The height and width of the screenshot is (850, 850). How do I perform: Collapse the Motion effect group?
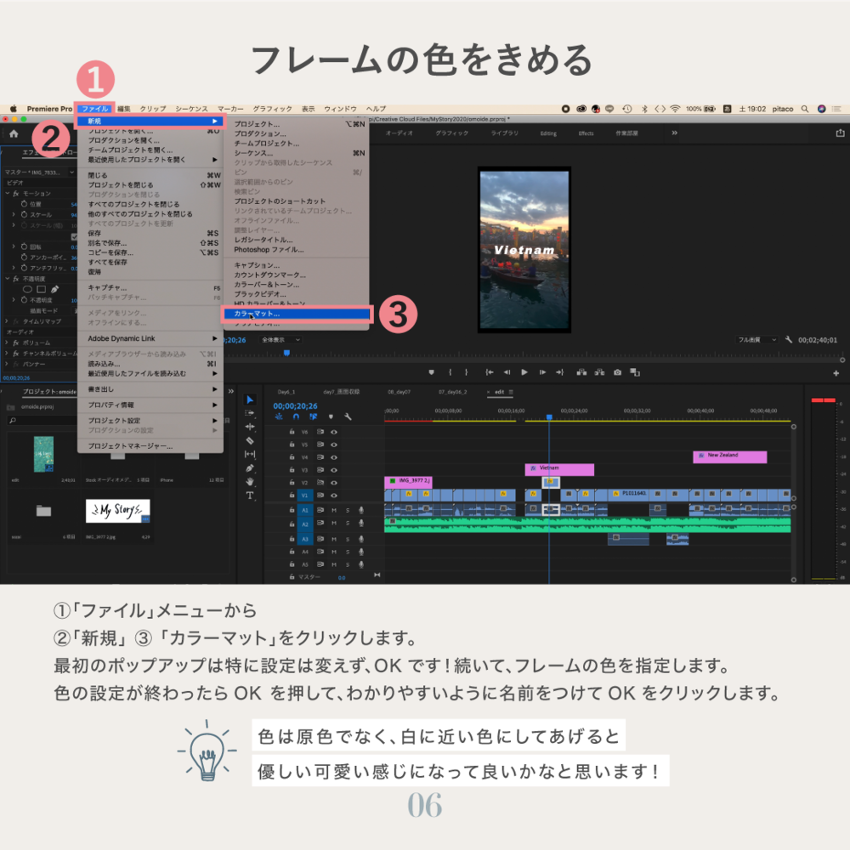8,194
